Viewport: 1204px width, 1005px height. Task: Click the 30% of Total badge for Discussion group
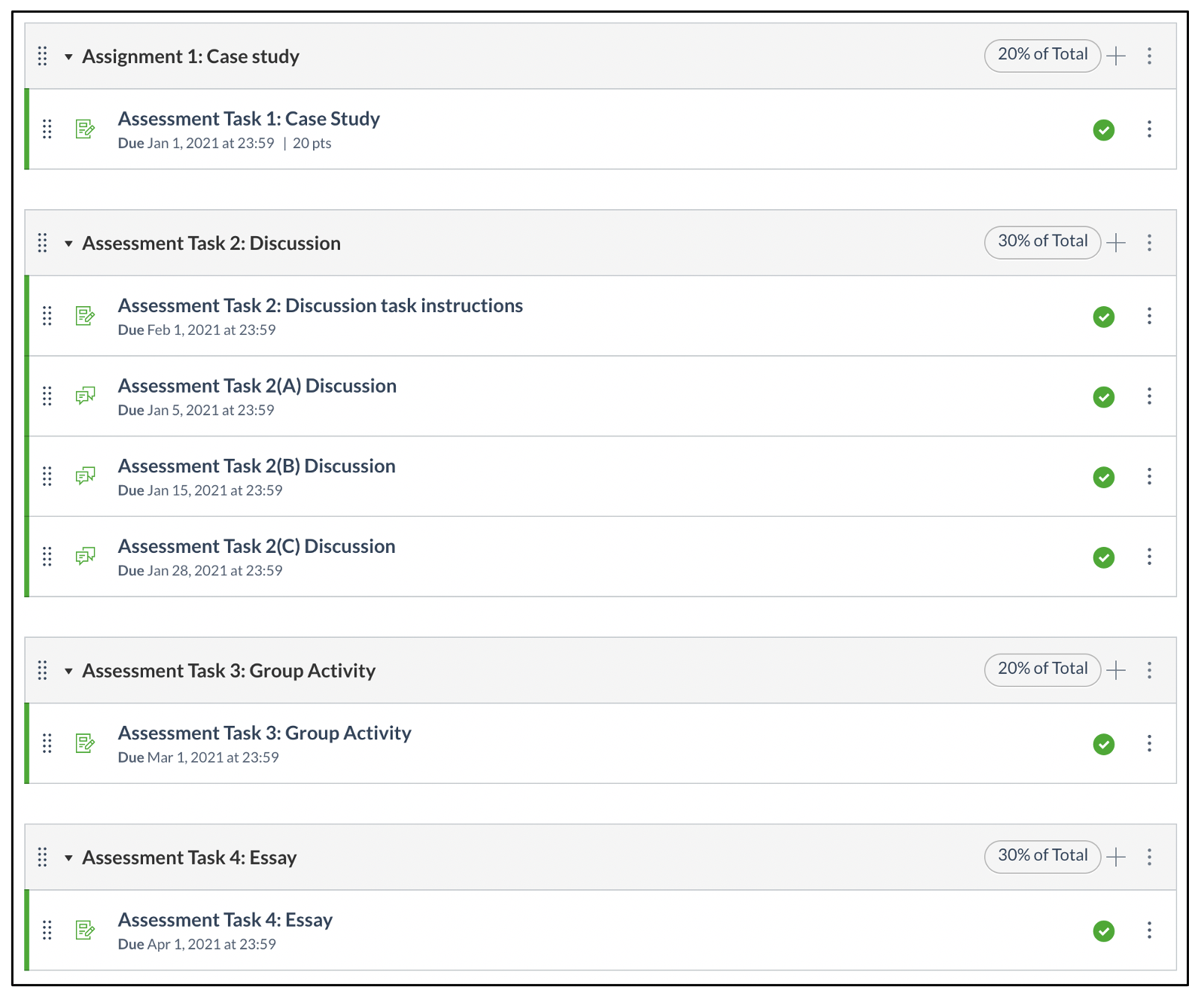(1043, 242)
